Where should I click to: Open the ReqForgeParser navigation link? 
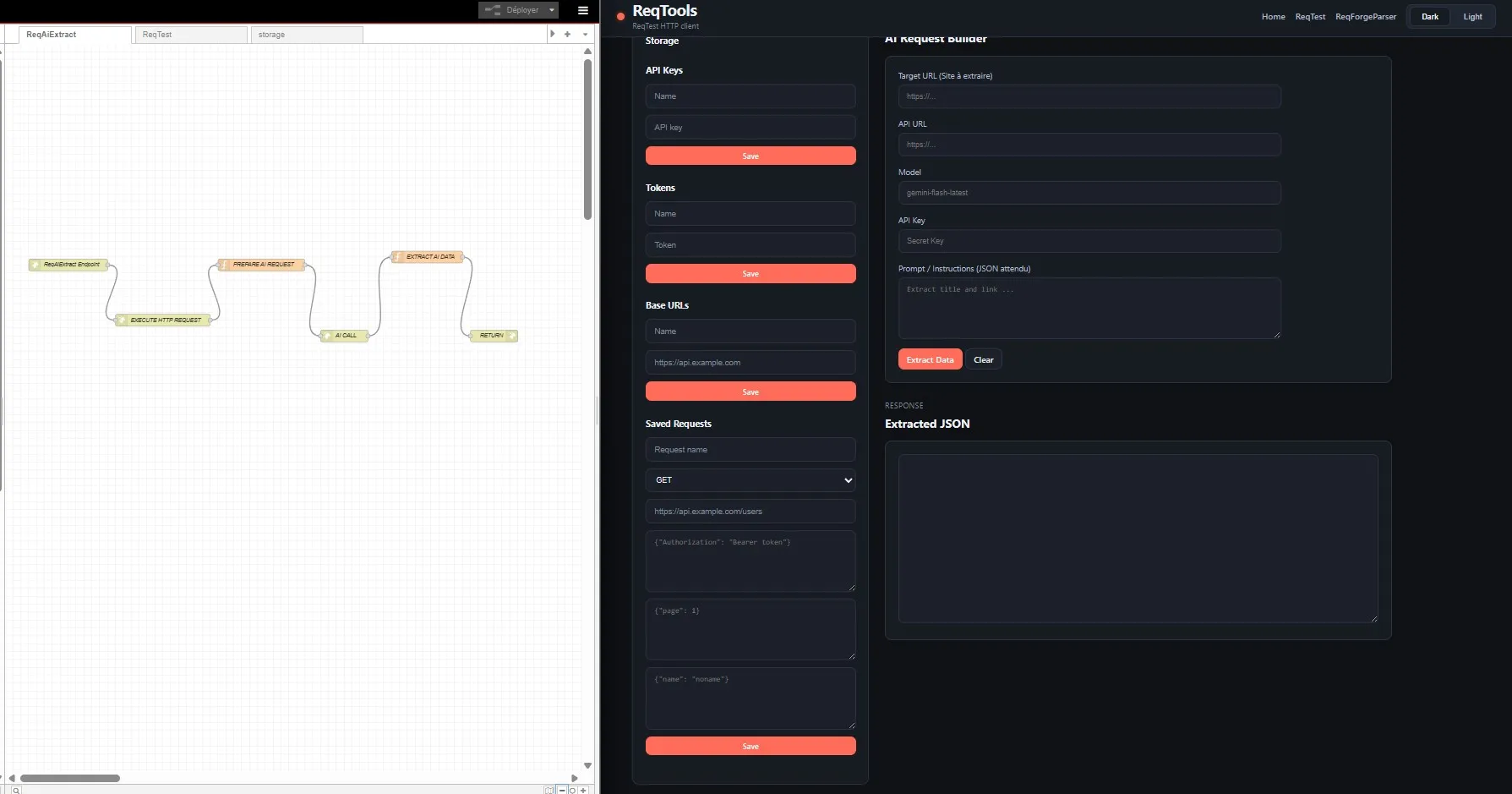(x=1366, y=16)
